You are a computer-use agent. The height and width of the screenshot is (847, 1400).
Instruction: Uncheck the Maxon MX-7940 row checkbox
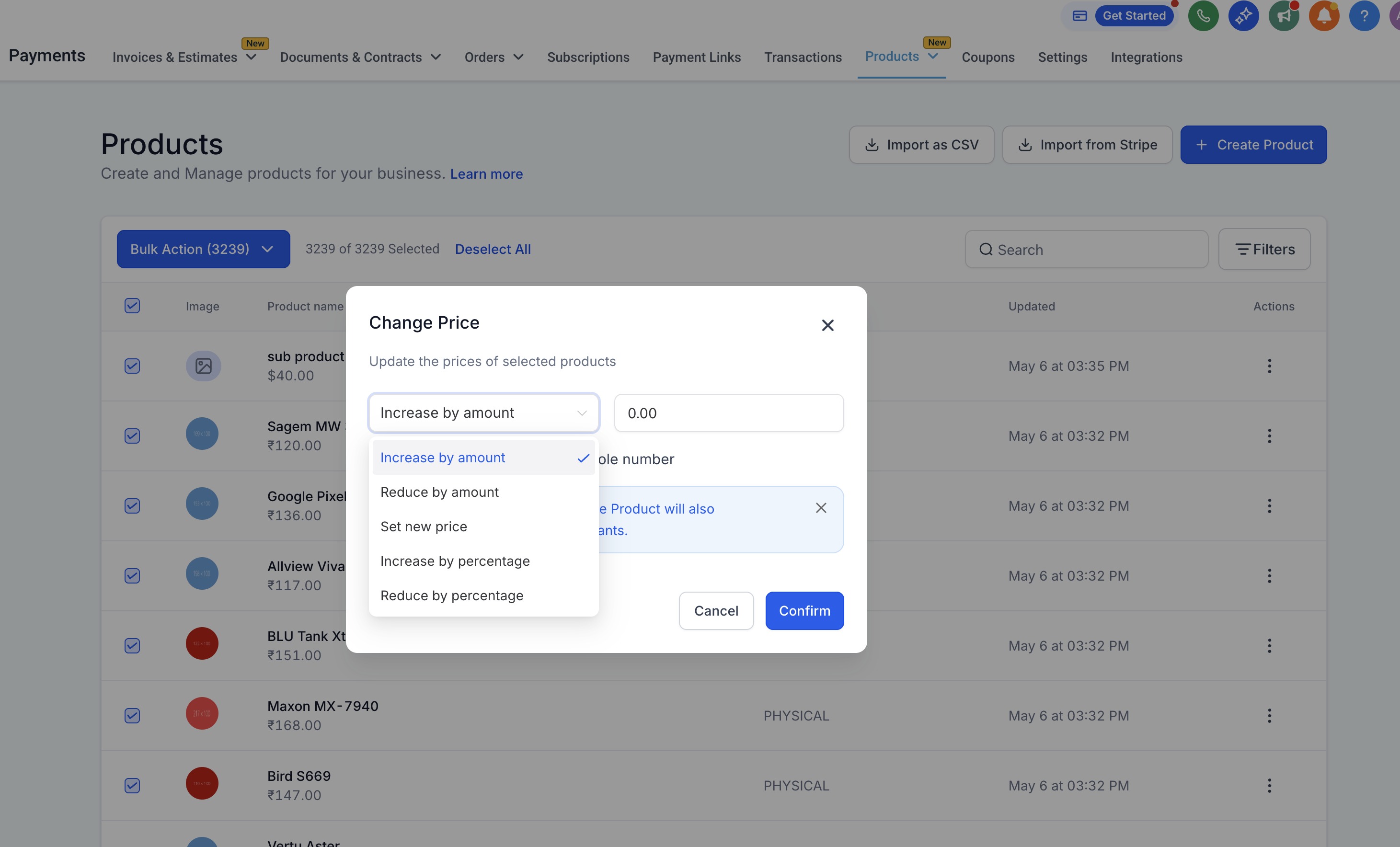point(132,716)
